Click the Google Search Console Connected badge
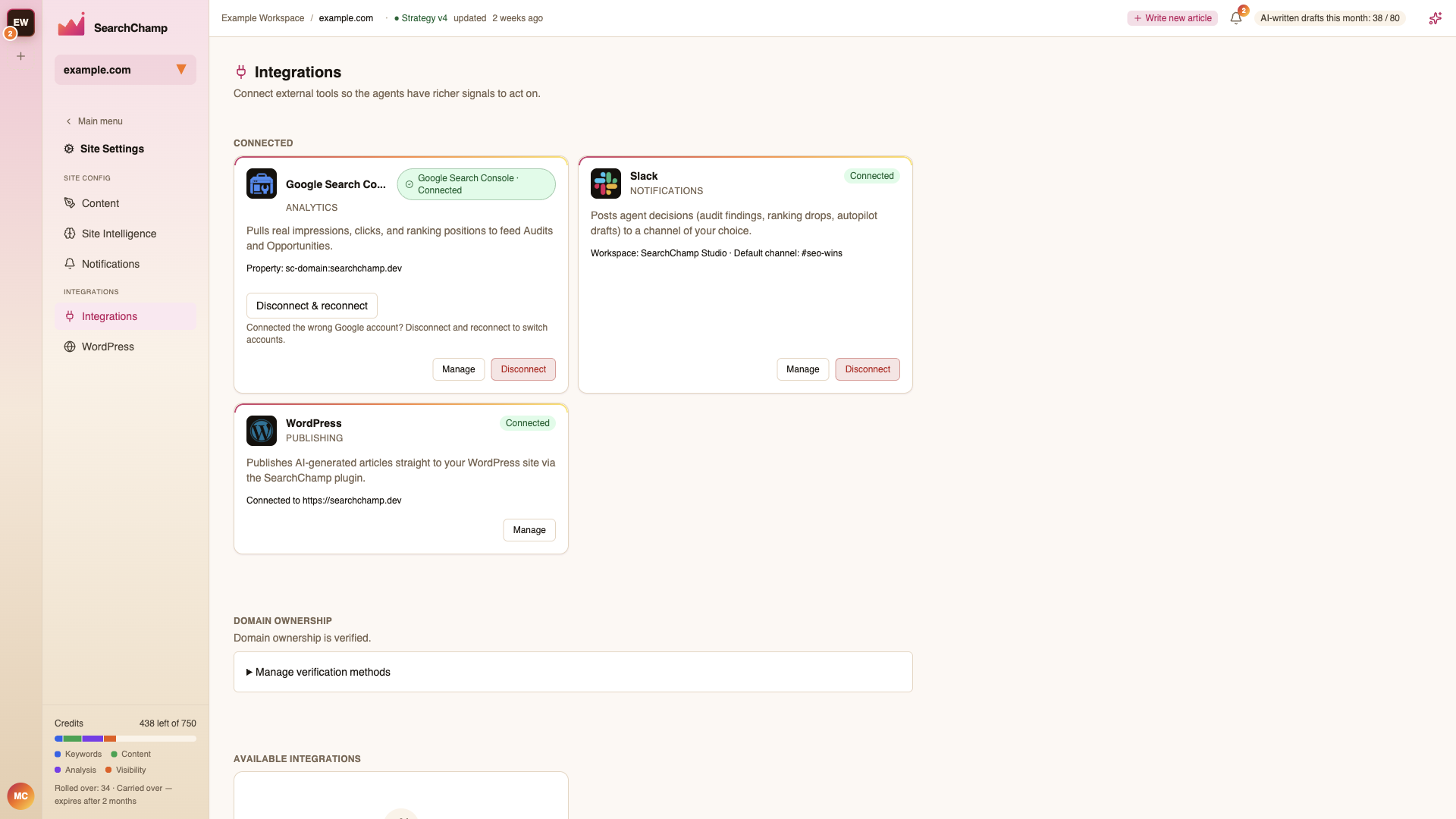 [x=476, y=184]
